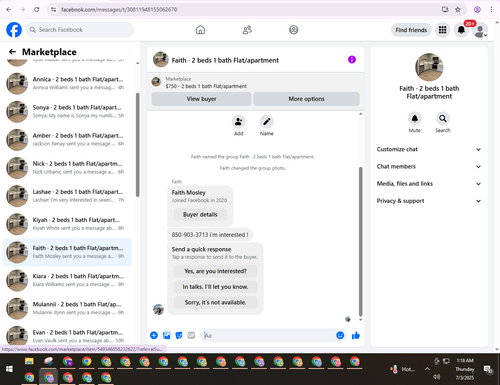Send a thumbs up like

(356, 335)
